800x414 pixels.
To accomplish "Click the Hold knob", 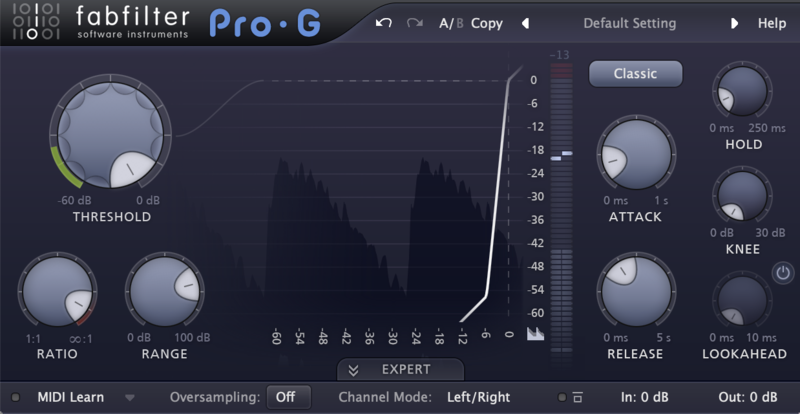I will pos(742,91).
